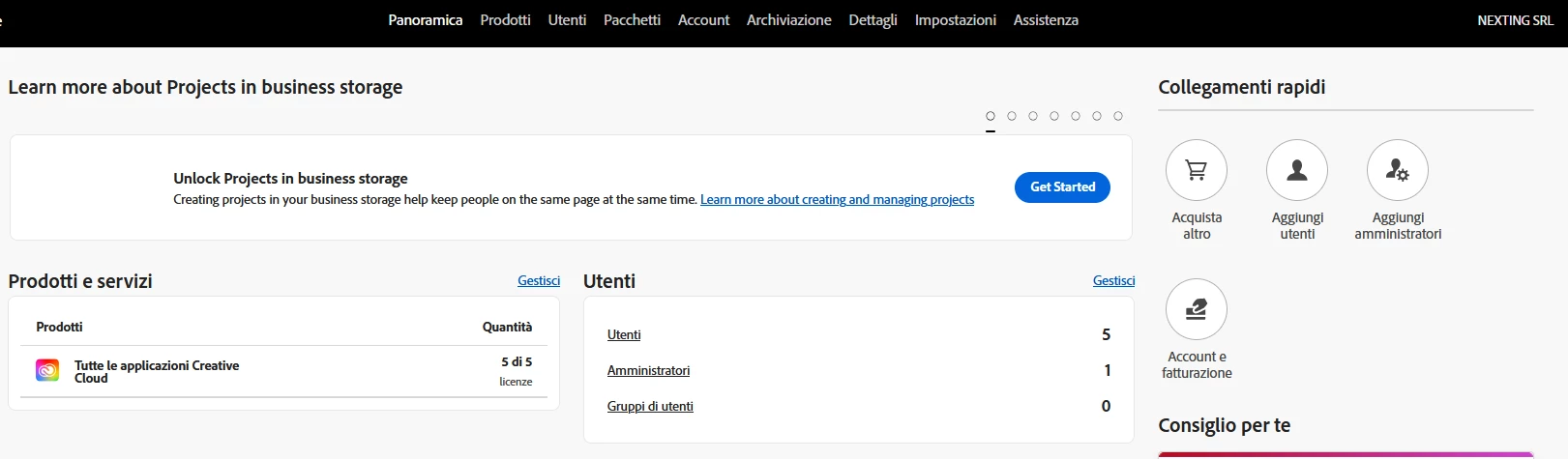Click the Creative Cloud product icon
This screenshot has height=459, width=1568.
pyautogui.click(x=47, y=370)
